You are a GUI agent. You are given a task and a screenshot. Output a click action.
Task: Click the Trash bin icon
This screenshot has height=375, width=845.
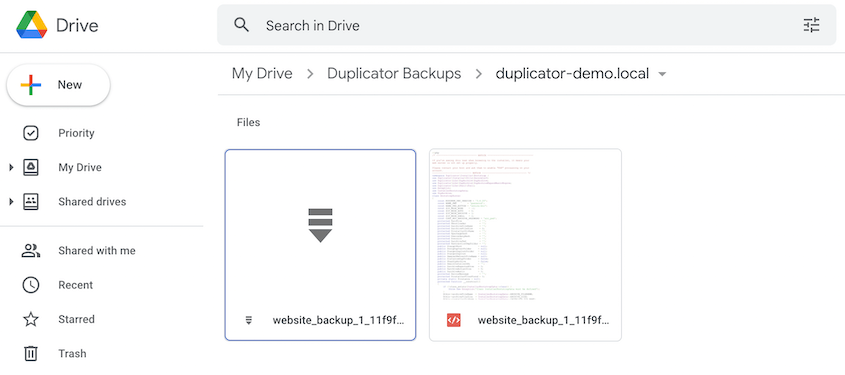[x=31, y=353]
